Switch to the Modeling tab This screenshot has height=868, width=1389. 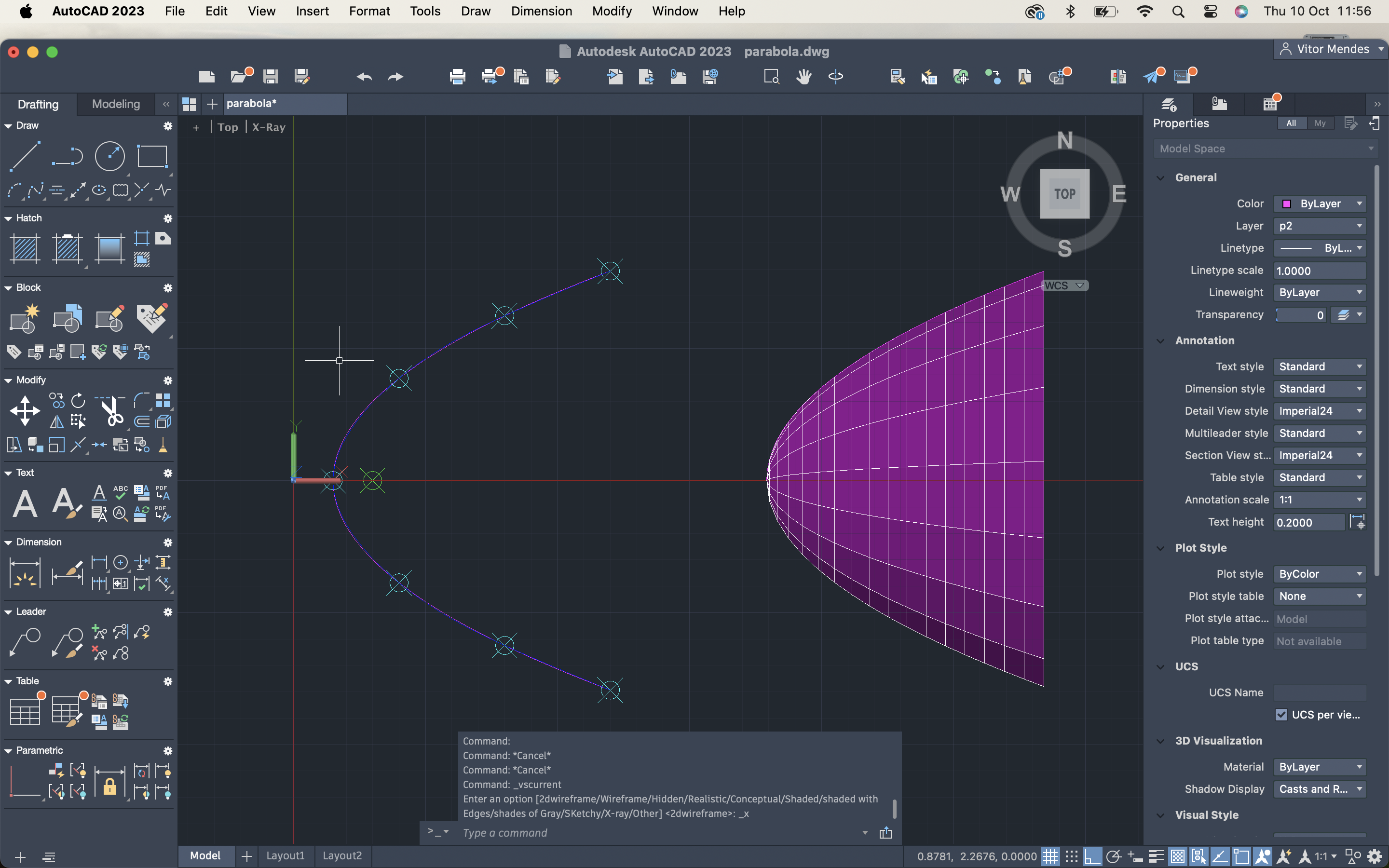pyautogui.click(x=116, y=104)
